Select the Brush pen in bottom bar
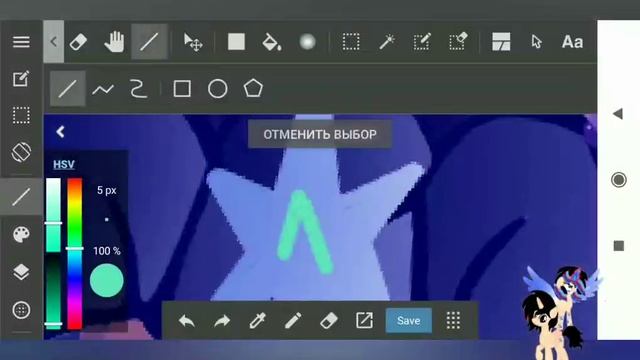Viewport: 640px width, 360px height. pos(293,321)
